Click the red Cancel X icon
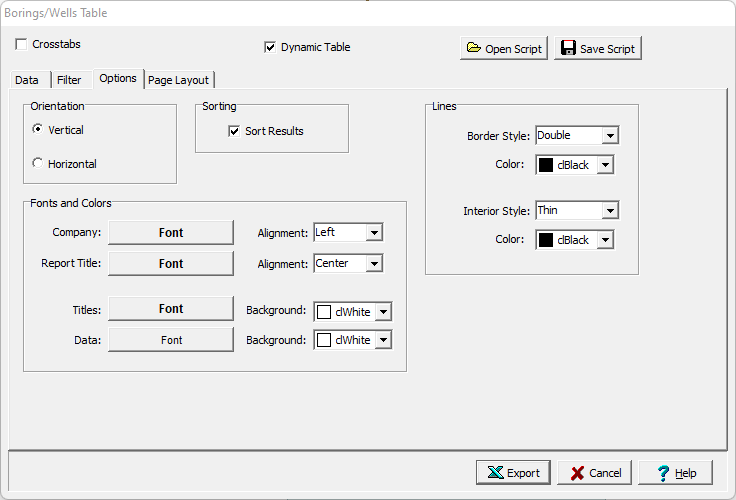The height and width of the screenshot is (500, 736). (x=576, y=473)
